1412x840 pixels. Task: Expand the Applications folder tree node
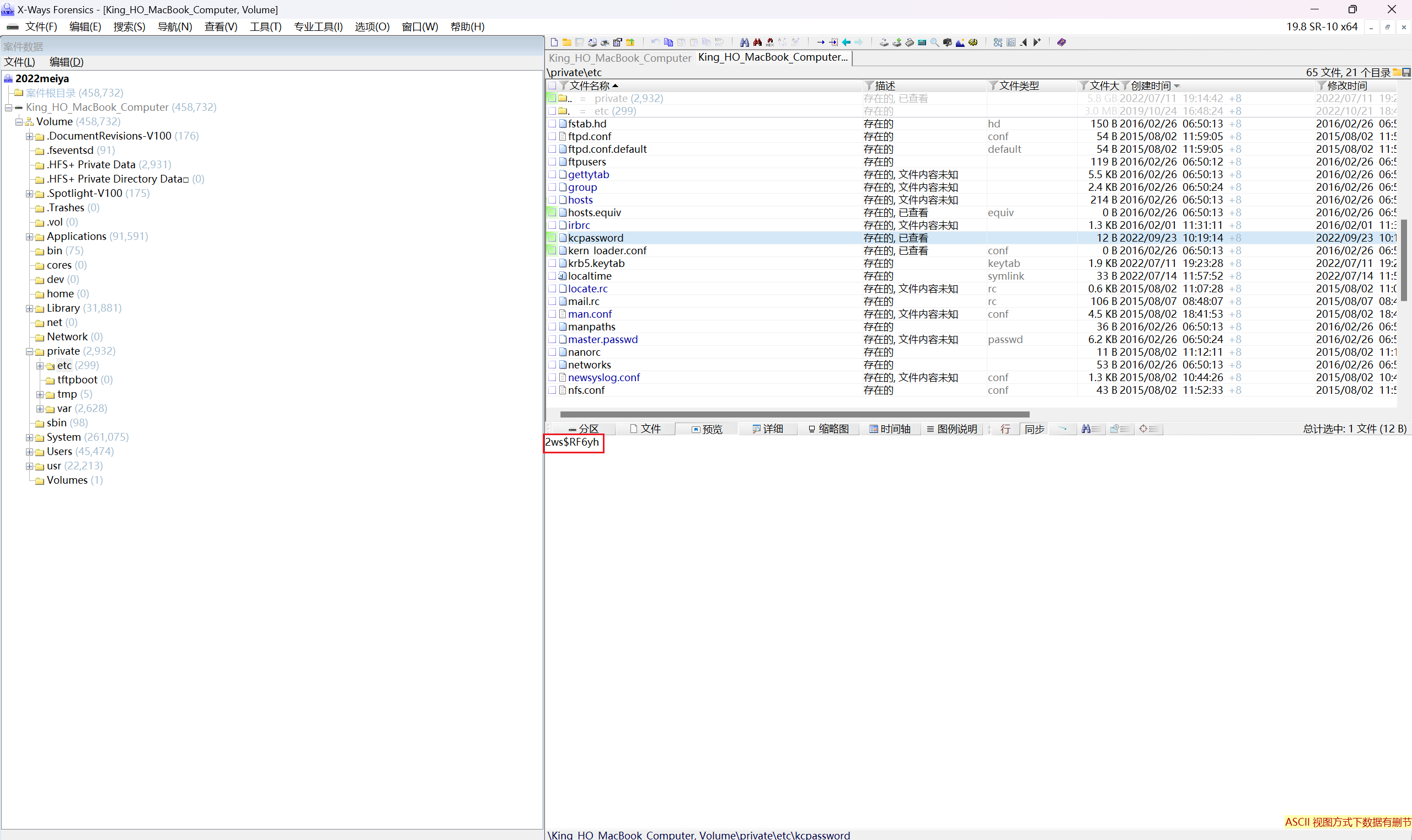click(x=29, y=237)
